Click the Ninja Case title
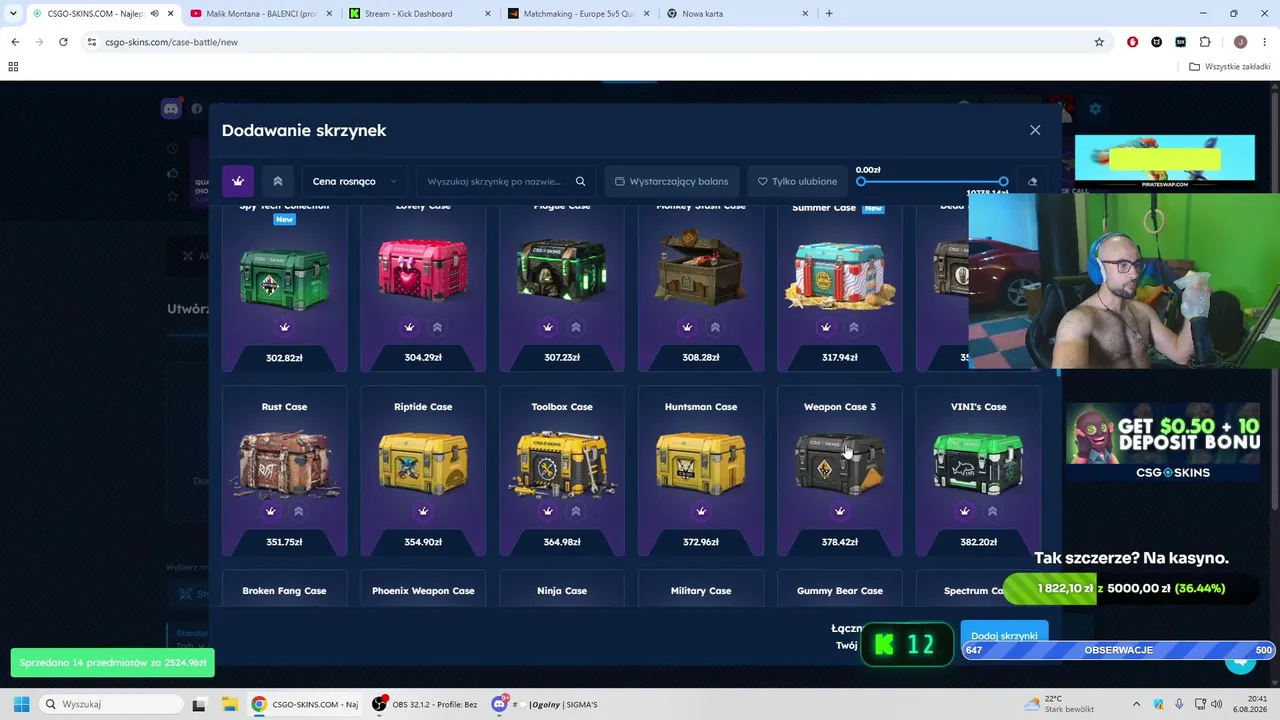 coord(562,591)
